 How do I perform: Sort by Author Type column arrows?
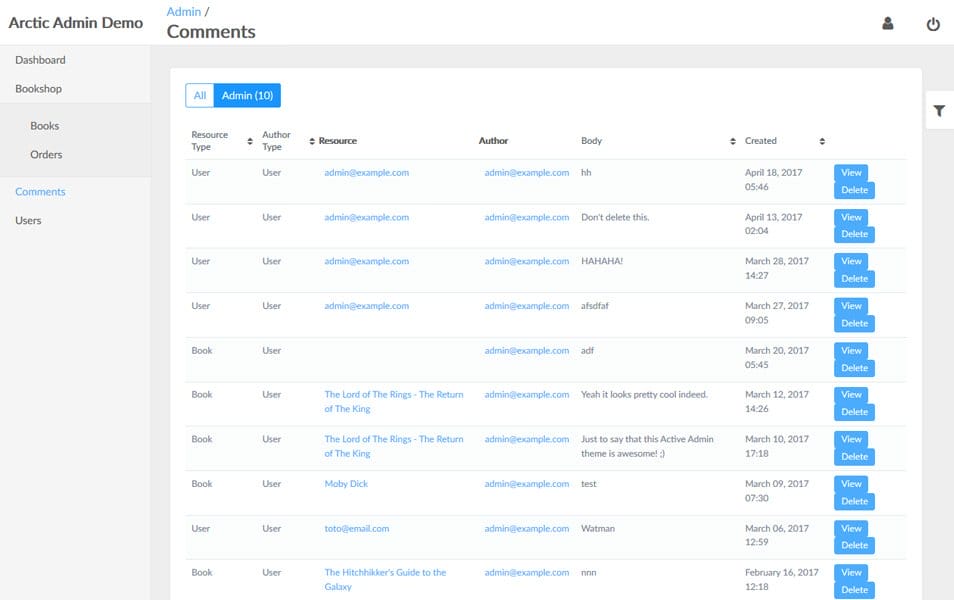[311, 141]
